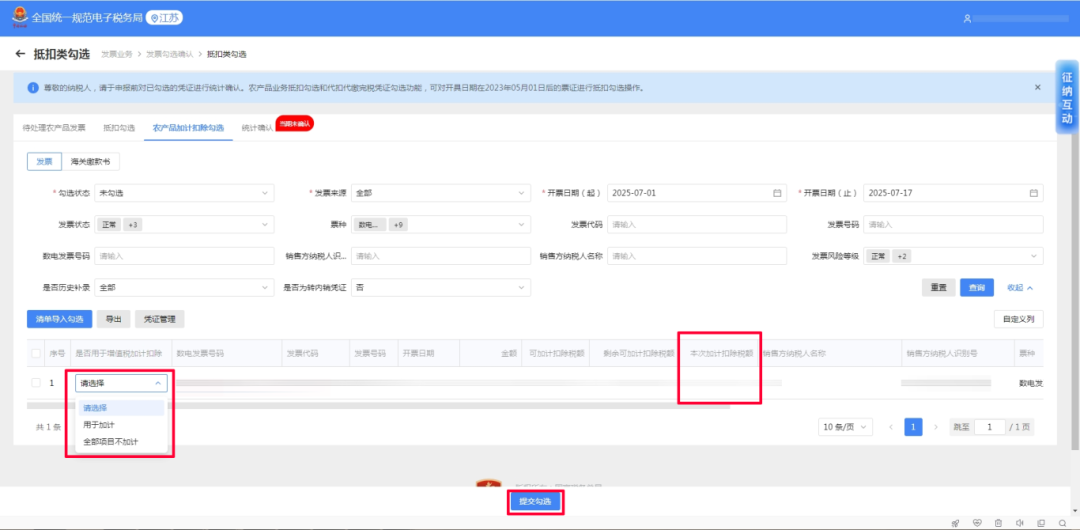Image resolution: width=1080 pixels, height=530 pixels.
Task: Click the 开票日期(止) field showing 2025-07-17
Action: (953, 193)
